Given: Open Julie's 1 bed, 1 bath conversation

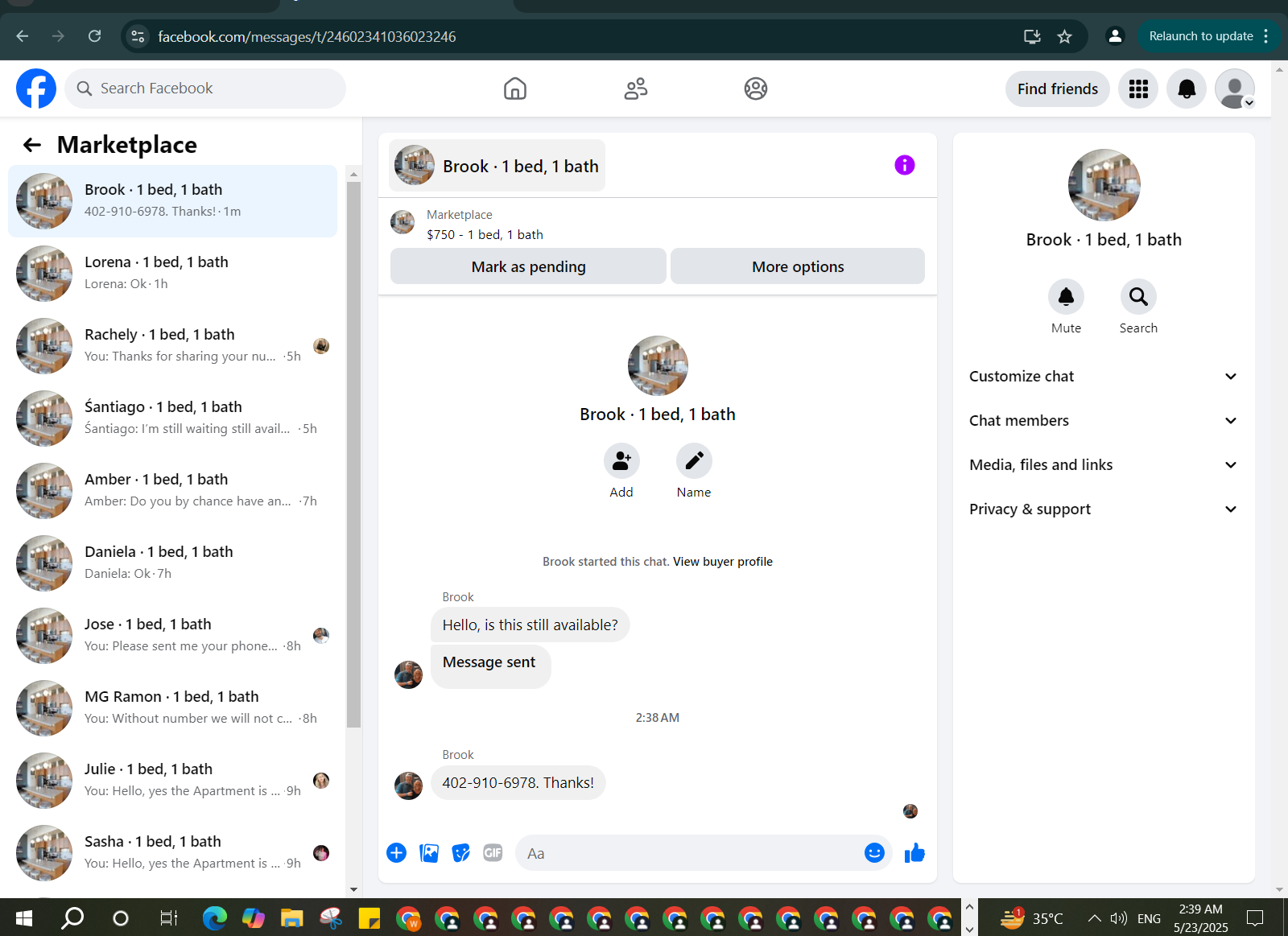Looking at the screenshot, I should point(173,781).
